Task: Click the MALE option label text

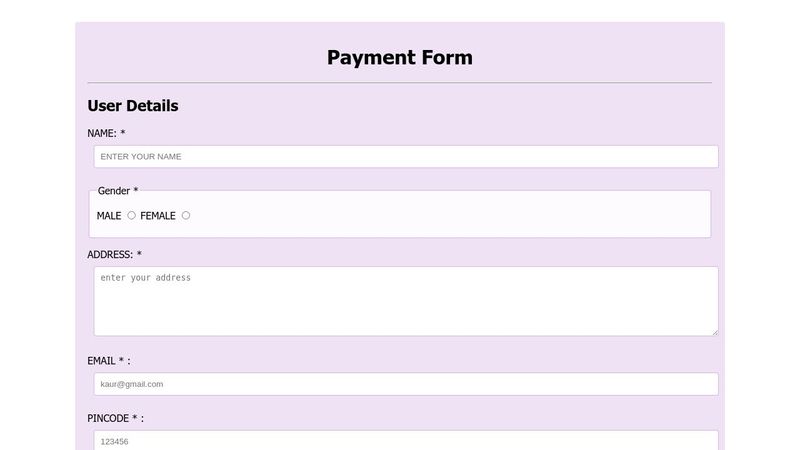Action: click(x=109, y=216)
